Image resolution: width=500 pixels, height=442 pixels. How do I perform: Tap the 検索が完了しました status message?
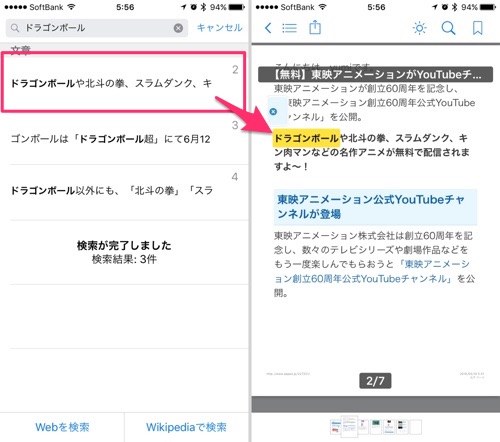(x=124, y=245)
